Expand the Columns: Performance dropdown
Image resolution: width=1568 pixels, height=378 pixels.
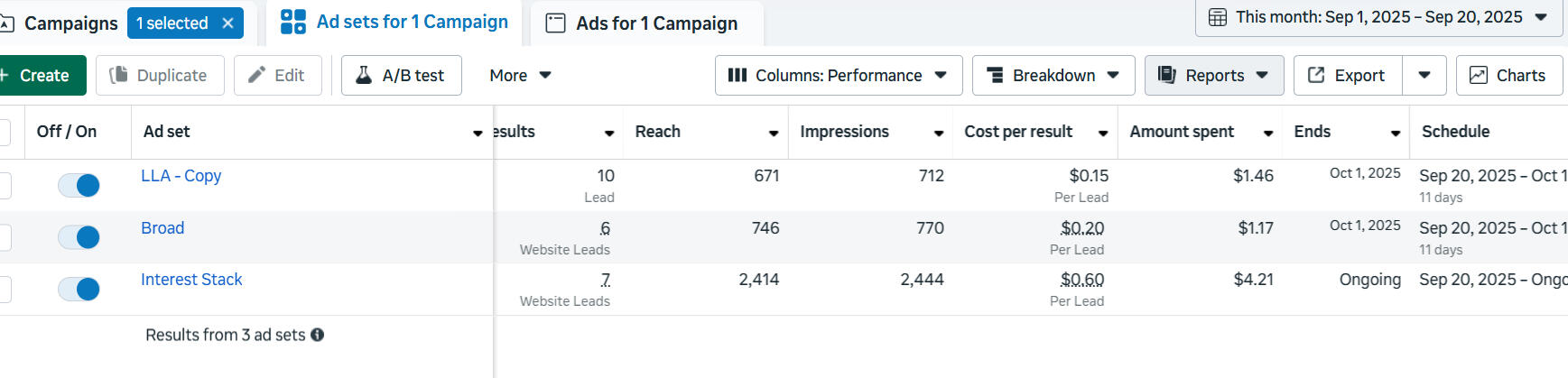(x=838, y=76)
